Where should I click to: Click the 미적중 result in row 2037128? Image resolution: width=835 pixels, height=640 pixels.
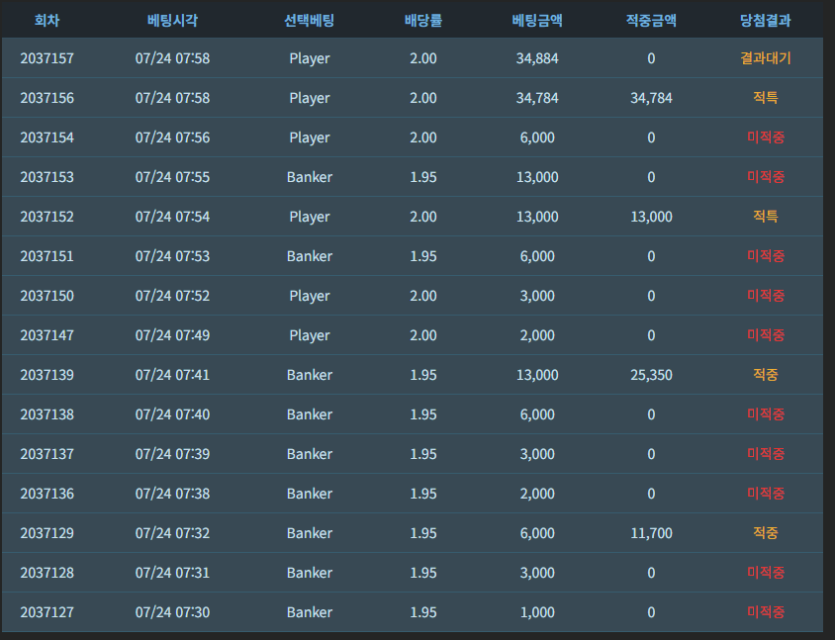(766, 573)
